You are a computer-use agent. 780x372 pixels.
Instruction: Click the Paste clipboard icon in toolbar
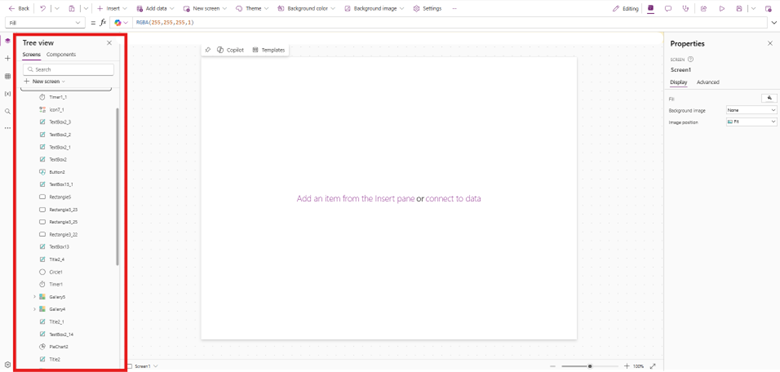72,8
